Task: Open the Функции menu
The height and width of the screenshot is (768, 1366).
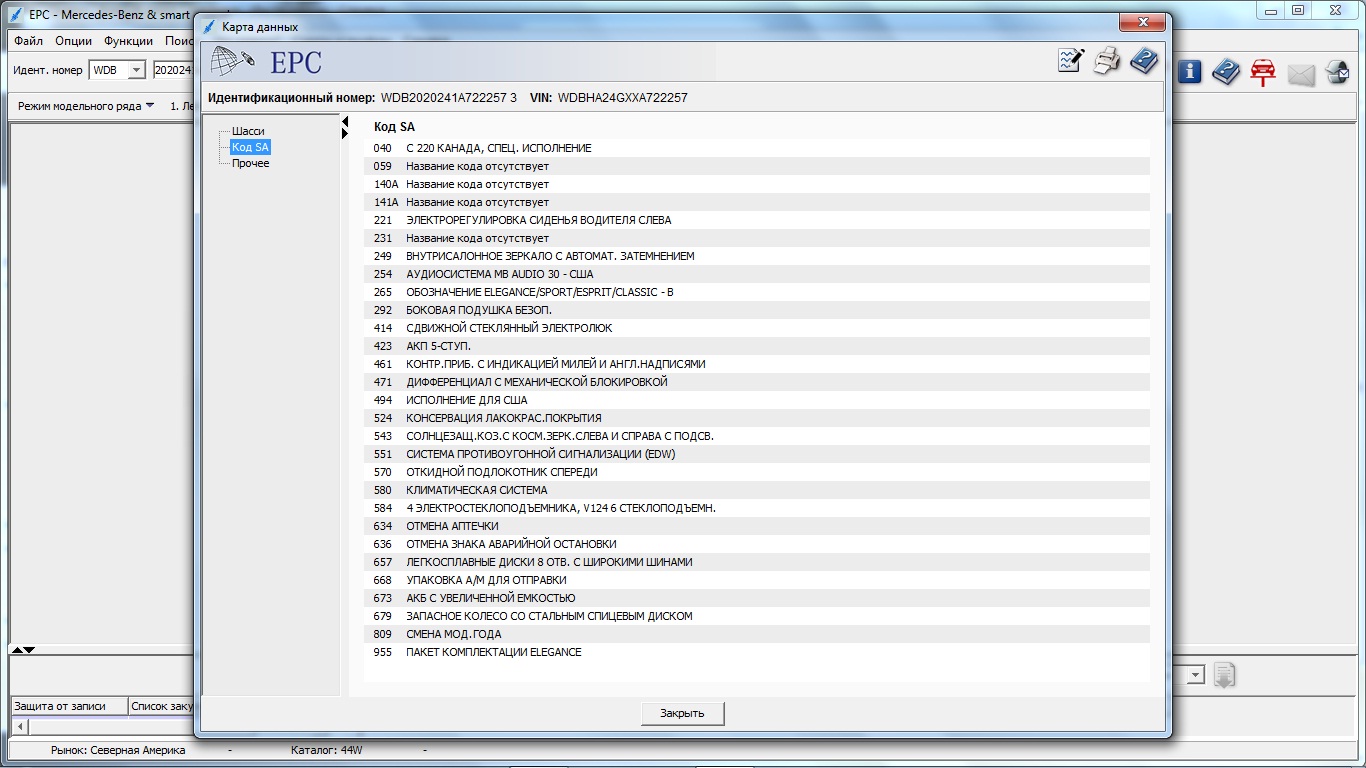Action: [x=129, y=41]
